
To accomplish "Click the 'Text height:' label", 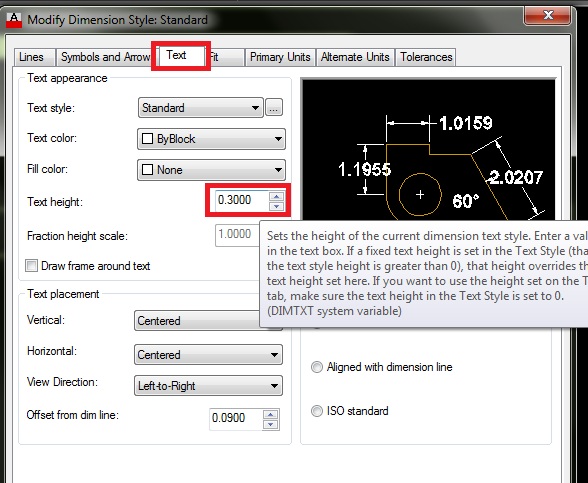I will pyautogui.click(x=55, y=202).
